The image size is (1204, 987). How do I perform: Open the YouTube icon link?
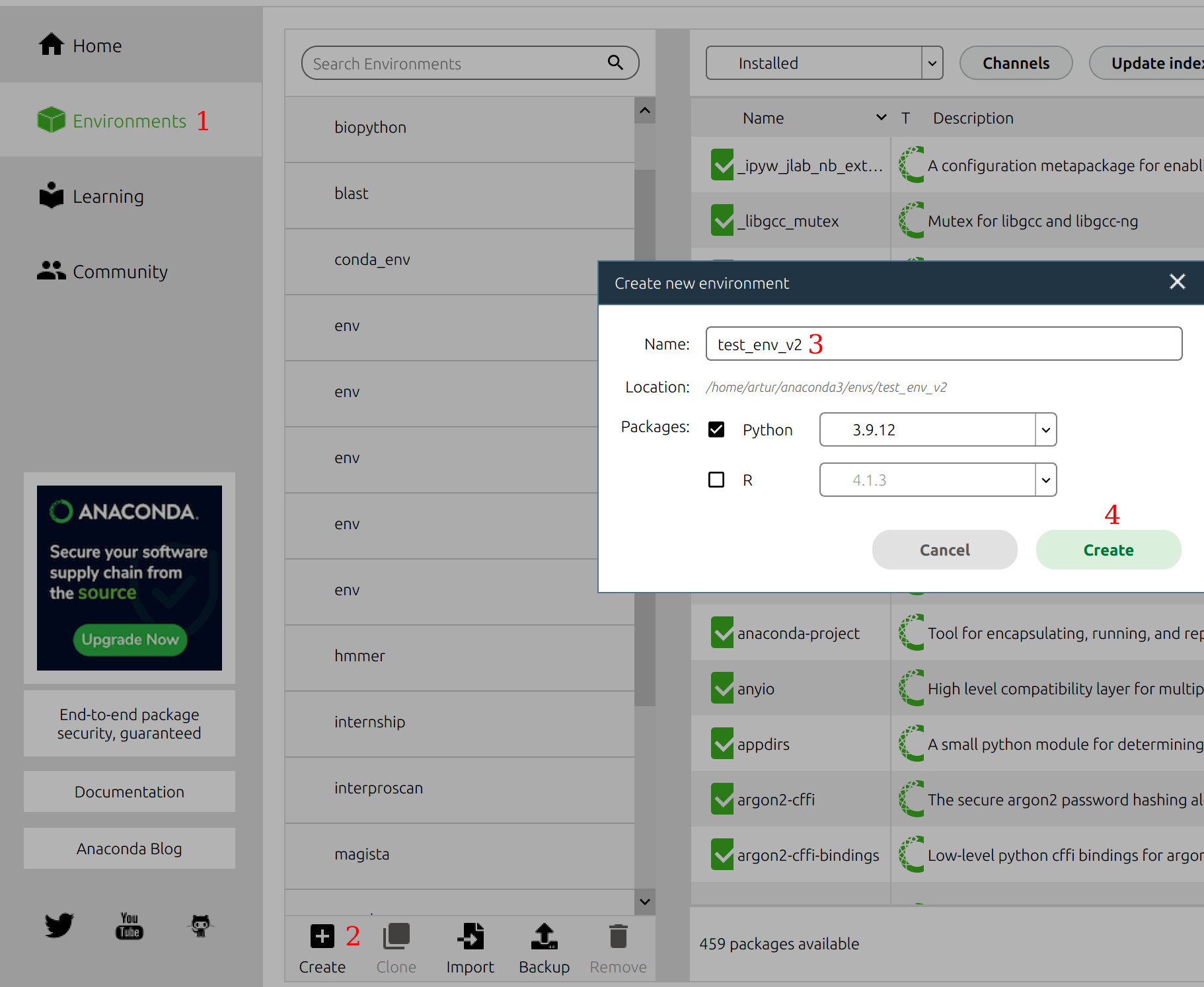click(x=130, y=925)
